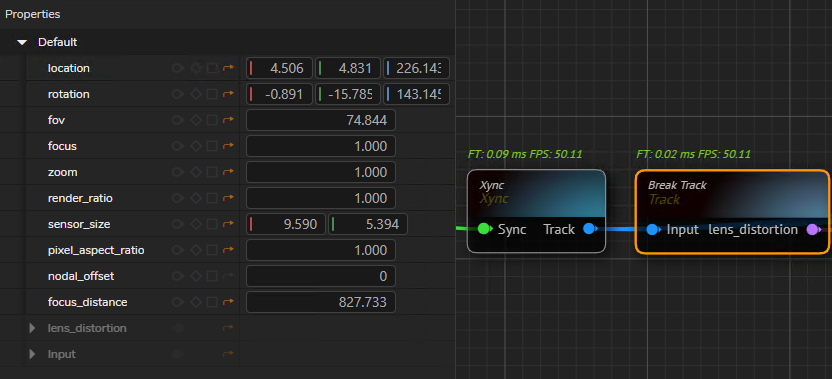Click the orange arrow icon in rotation row

228,94
